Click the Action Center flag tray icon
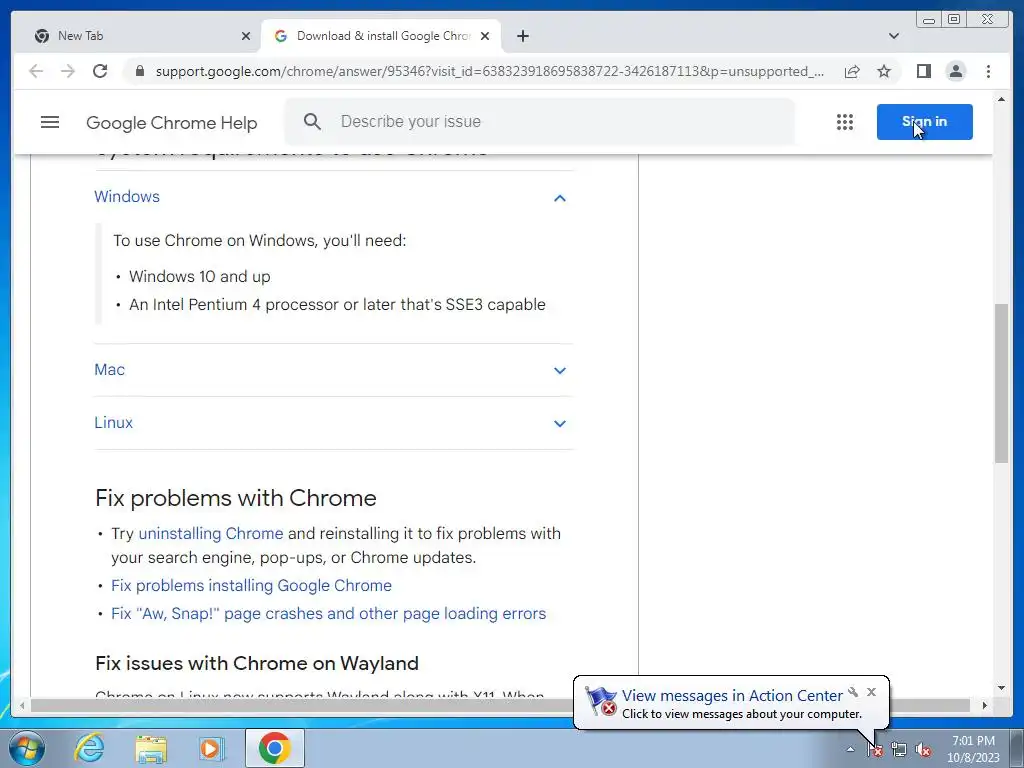The image size is (1024, 768). [x=875, y=750]
